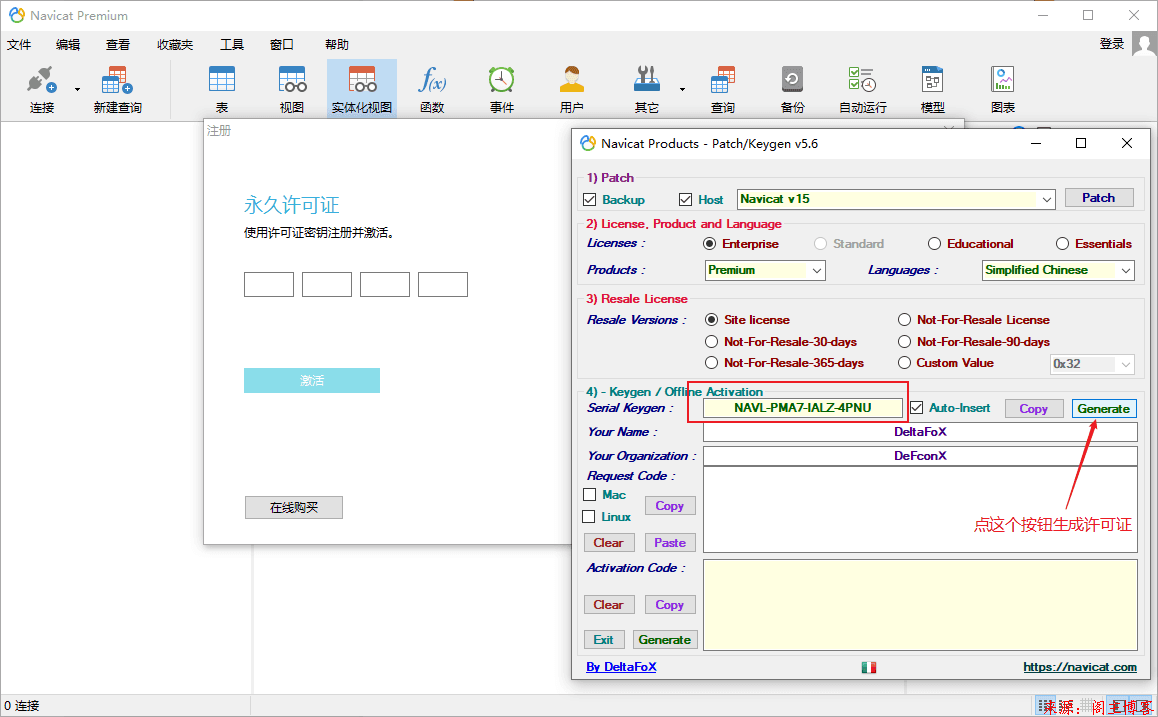1158x717 pixels.
Task: Toggle the Host checkbox in Patch section
Action: [685, 199]
